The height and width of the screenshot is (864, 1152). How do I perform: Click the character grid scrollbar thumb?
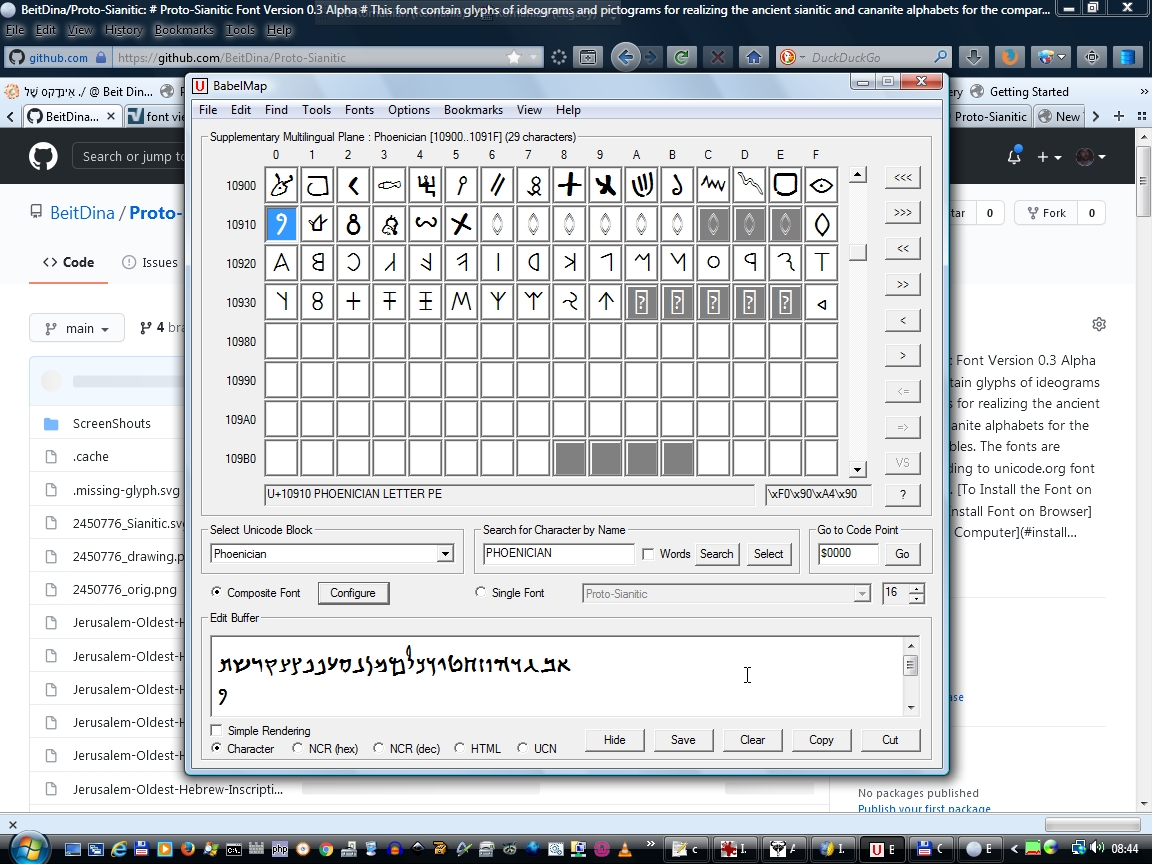[857, 252]
